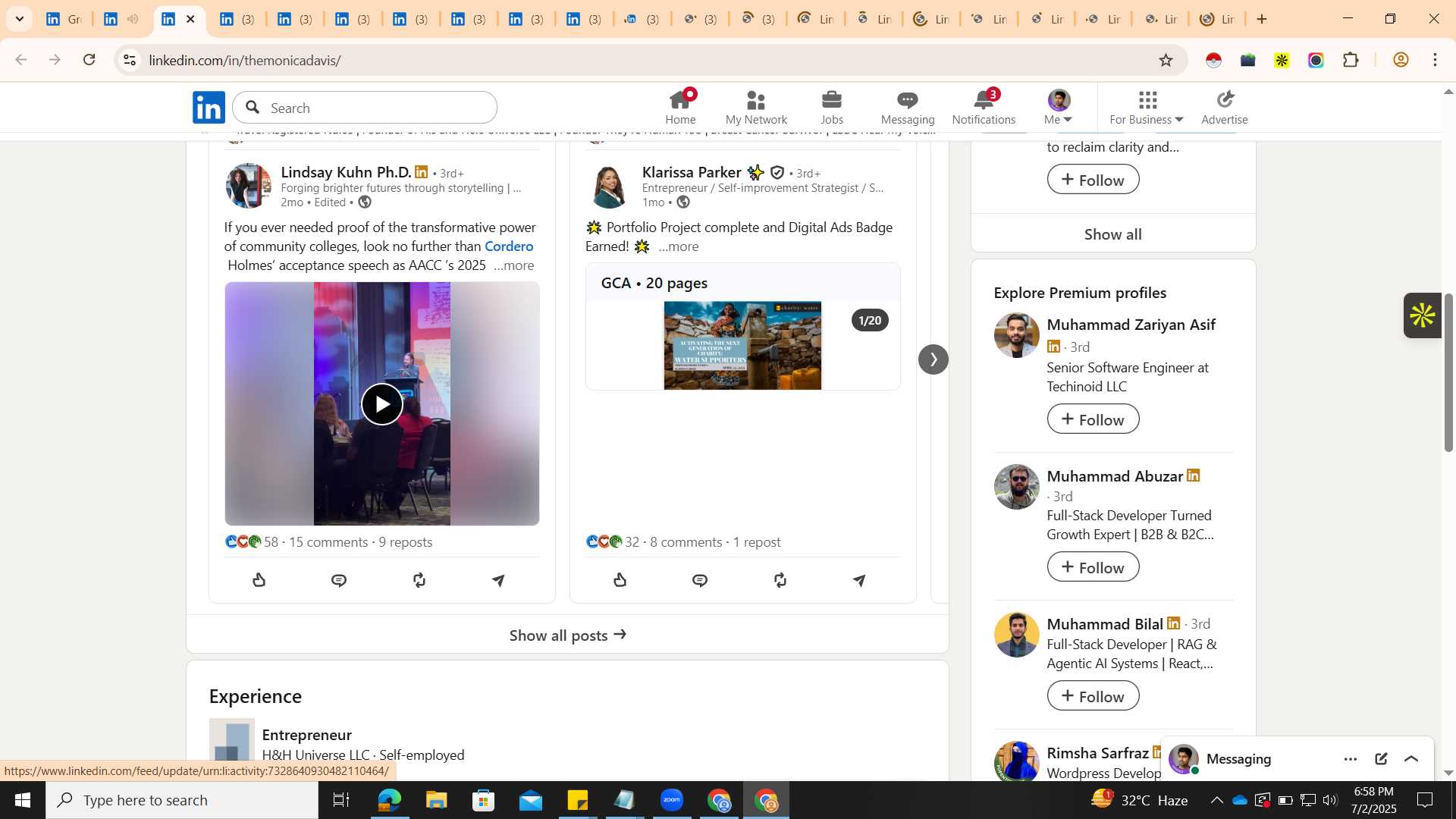The height and width of the screenshot is (819, 1456).
Task: Switch to second LinkedIn tab with audio
Action: (x=121, y=19)
